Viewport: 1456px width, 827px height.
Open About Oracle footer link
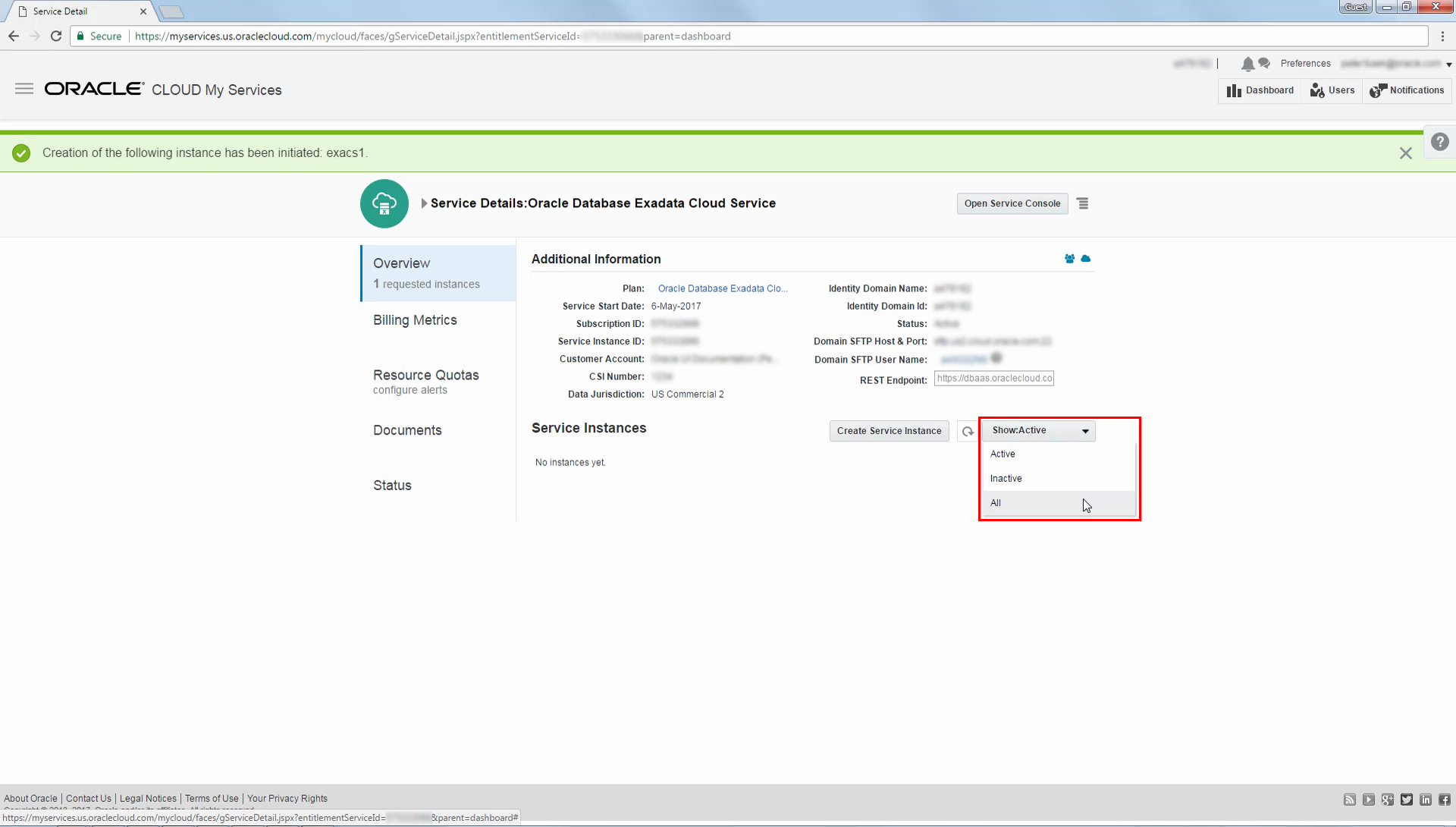point(30,799)
